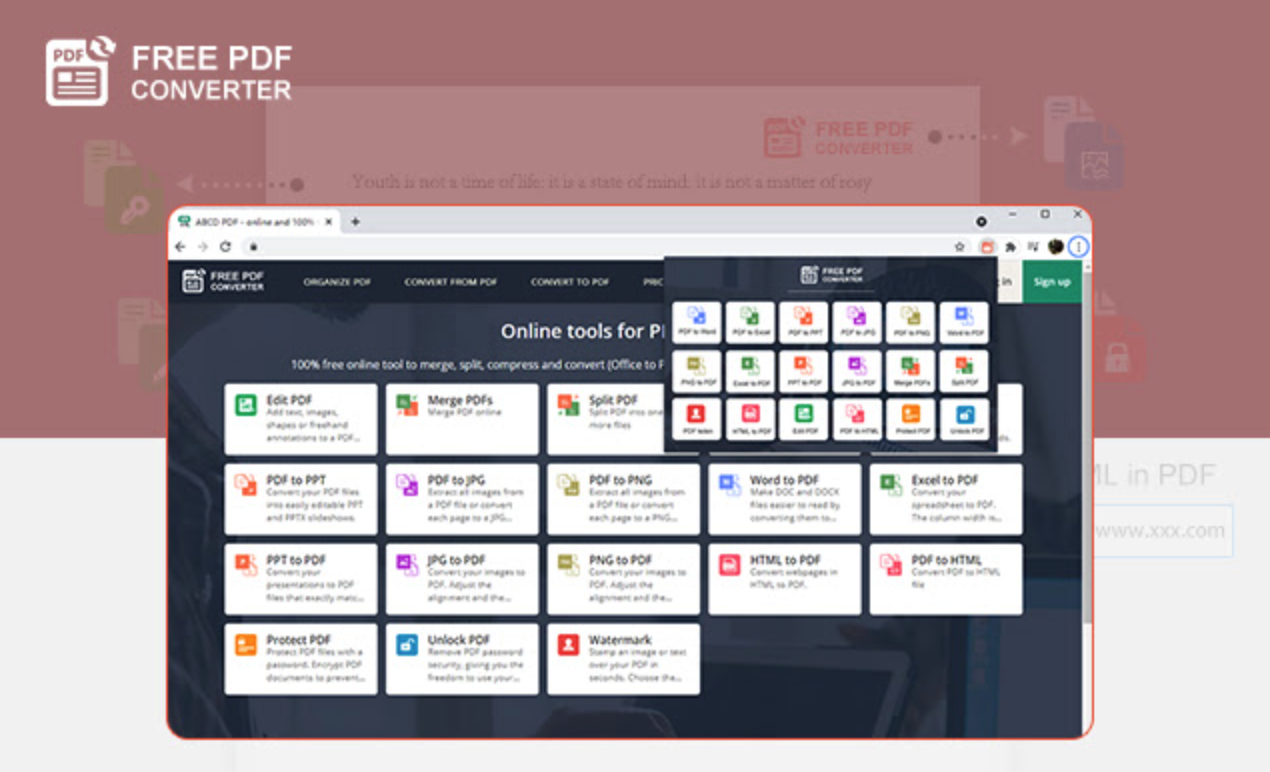Open a new browser tab

tap(355, 221)
